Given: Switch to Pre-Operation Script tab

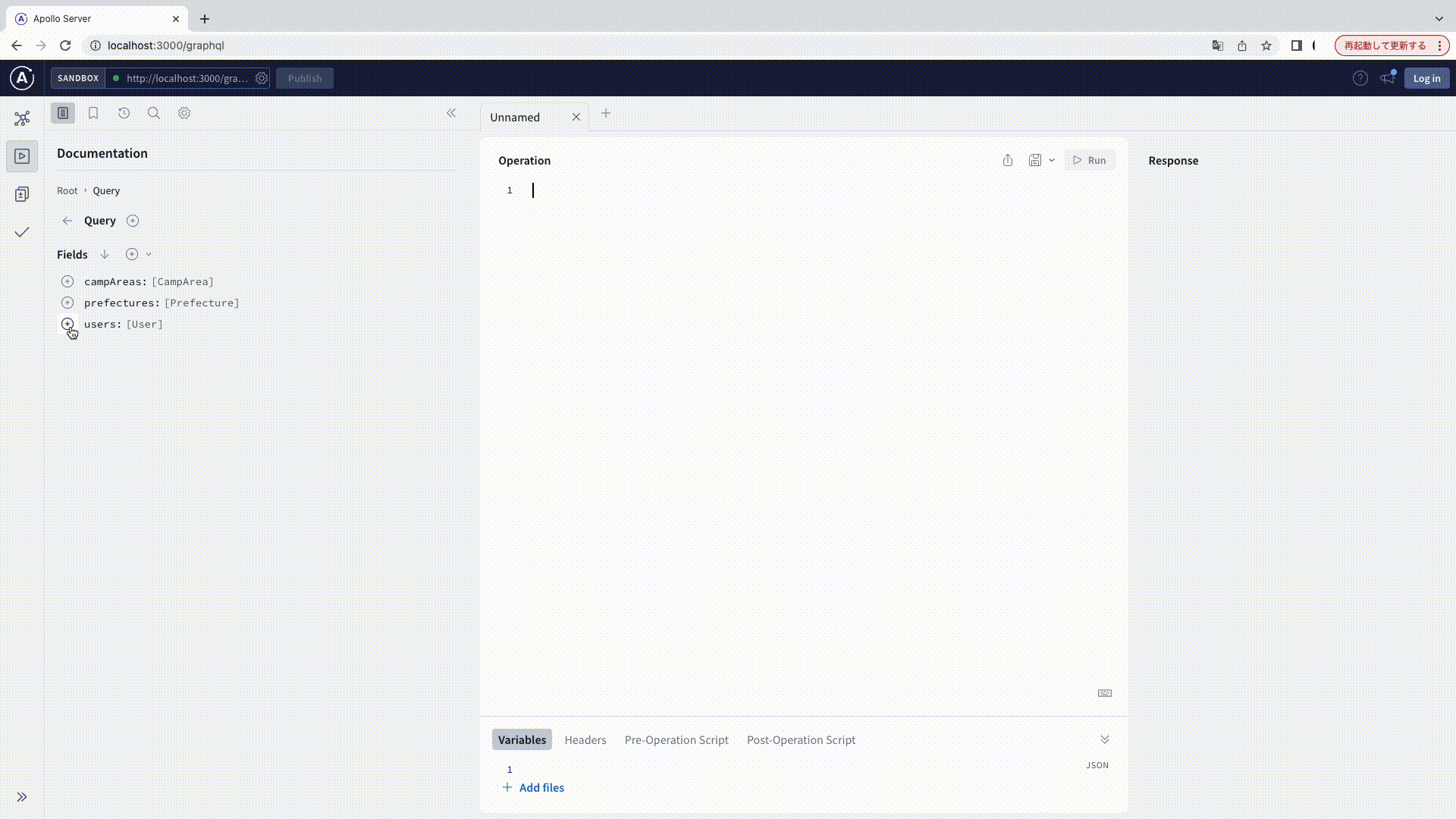Looking at the screenshot, I should [x=676, y=739].
